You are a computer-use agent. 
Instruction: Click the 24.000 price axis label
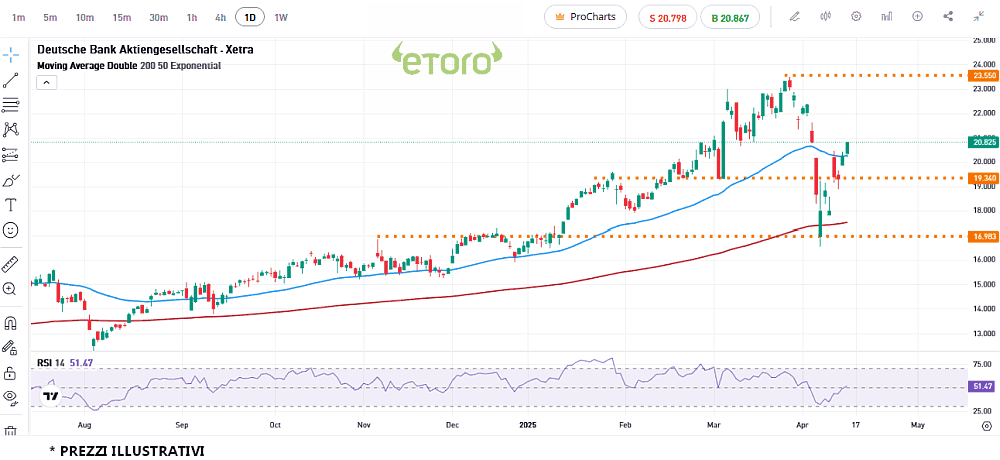pos(984,64)
